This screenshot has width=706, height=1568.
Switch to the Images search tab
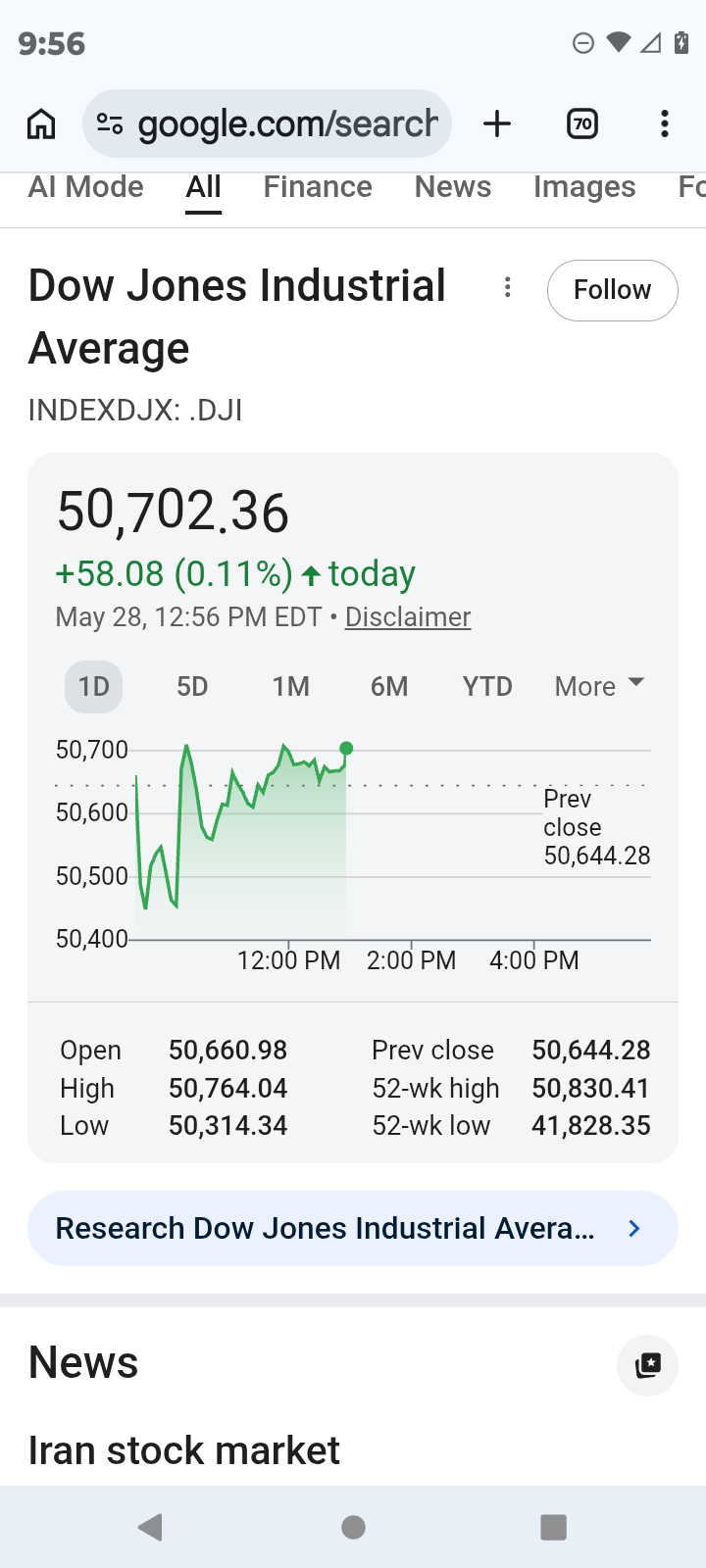click(584, 187)
